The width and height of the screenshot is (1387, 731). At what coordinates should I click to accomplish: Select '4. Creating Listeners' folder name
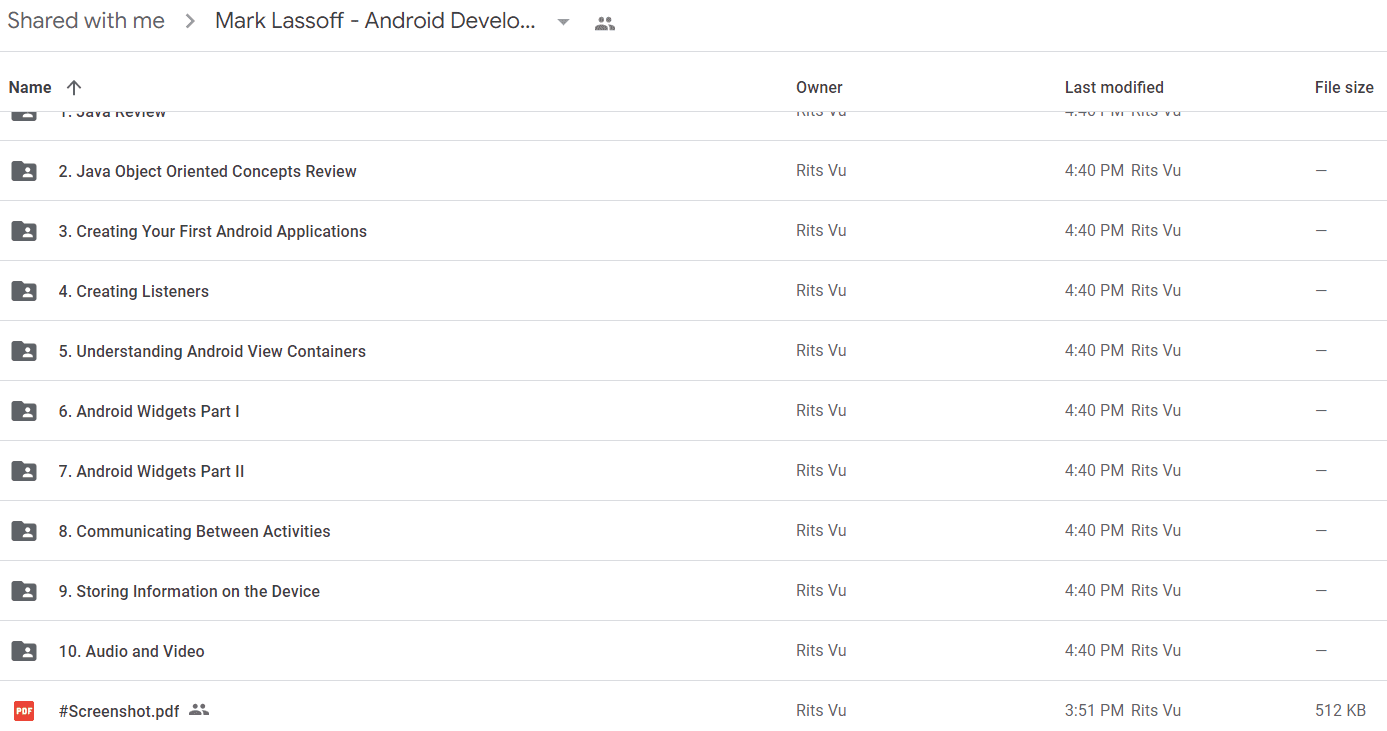133,291
